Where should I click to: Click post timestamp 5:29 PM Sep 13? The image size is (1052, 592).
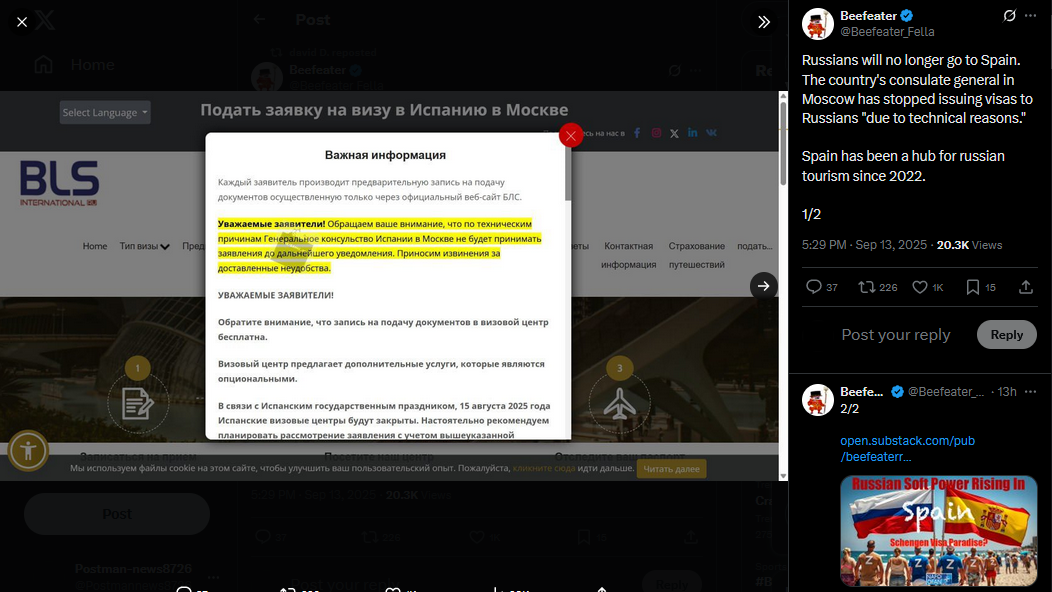864,245
